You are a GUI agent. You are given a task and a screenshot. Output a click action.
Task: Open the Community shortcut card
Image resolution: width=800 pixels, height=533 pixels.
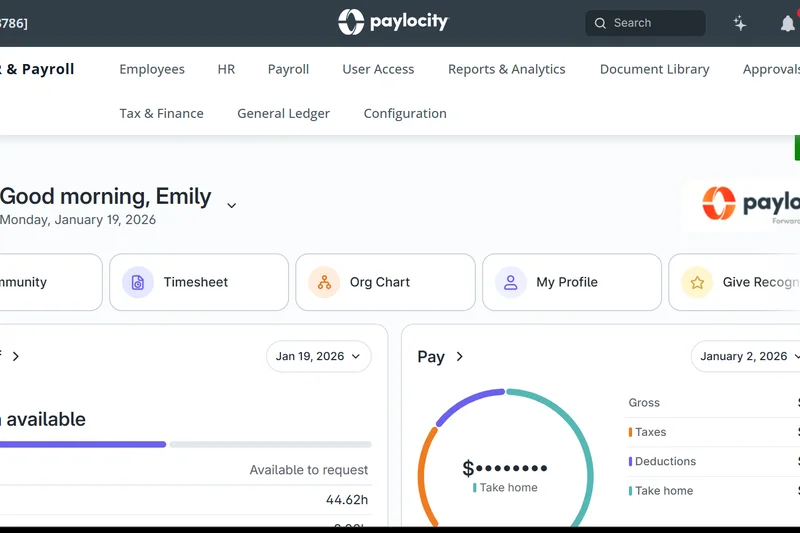click(51, 282)
